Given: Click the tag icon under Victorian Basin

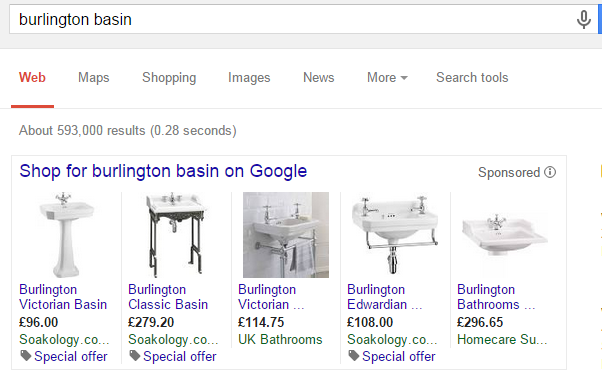Looking at the screenshot, I should coord(26,356).
